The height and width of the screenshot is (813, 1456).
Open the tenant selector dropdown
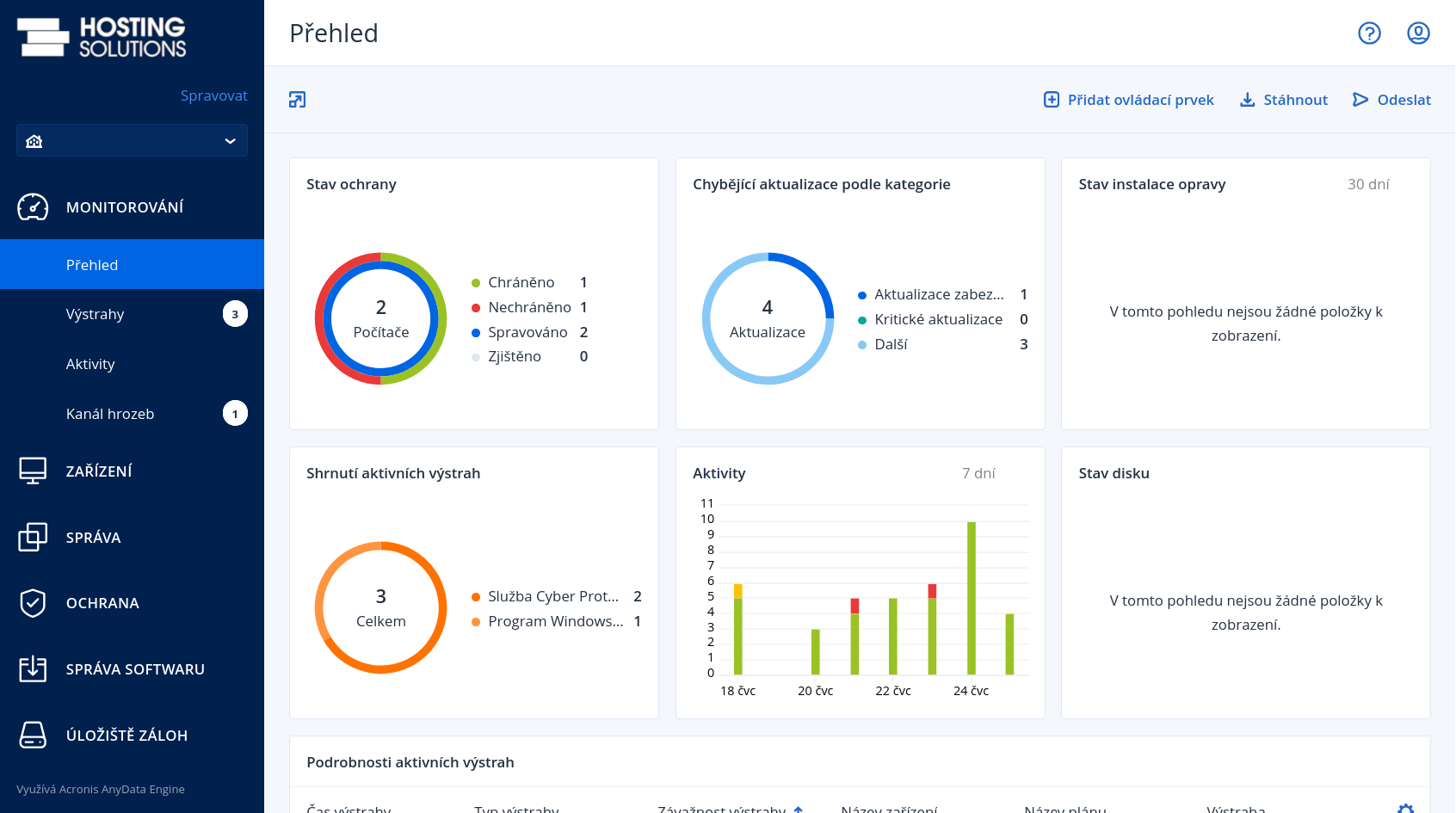tap(132, 140)
